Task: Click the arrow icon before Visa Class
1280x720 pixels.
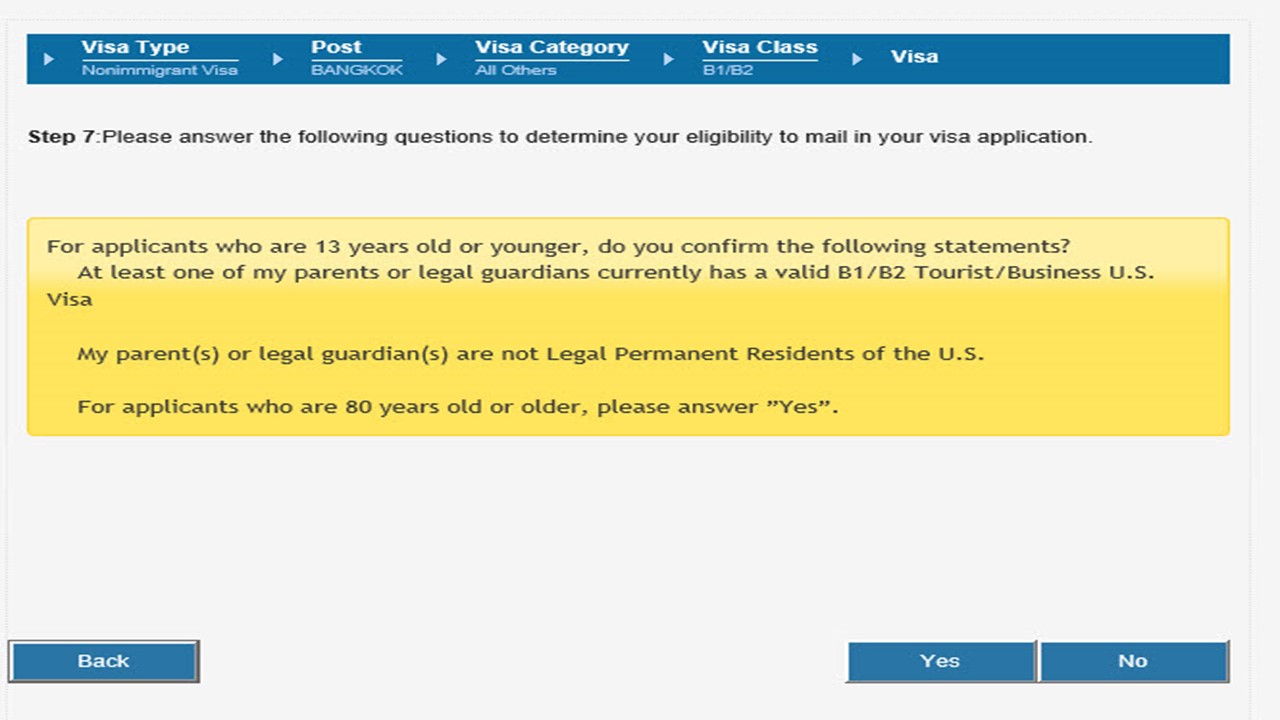Action: [x=668, y=59]
